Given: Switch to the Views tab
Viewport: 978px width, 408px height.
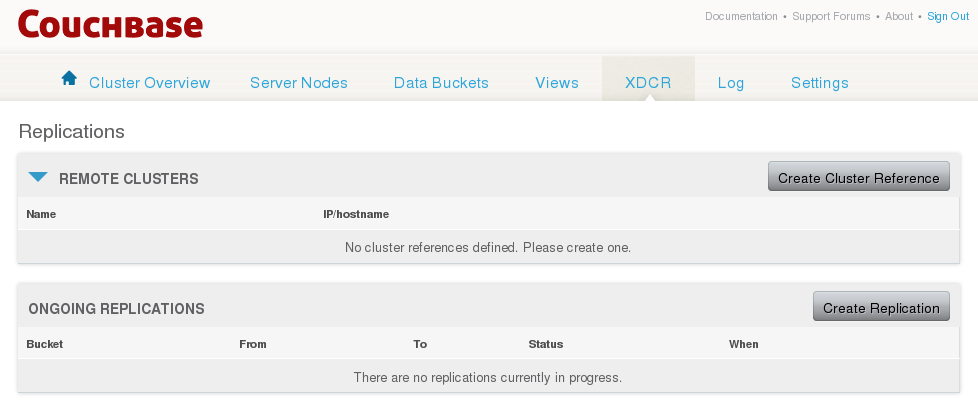Looking at the screenshot, I should tap(557, 83).
